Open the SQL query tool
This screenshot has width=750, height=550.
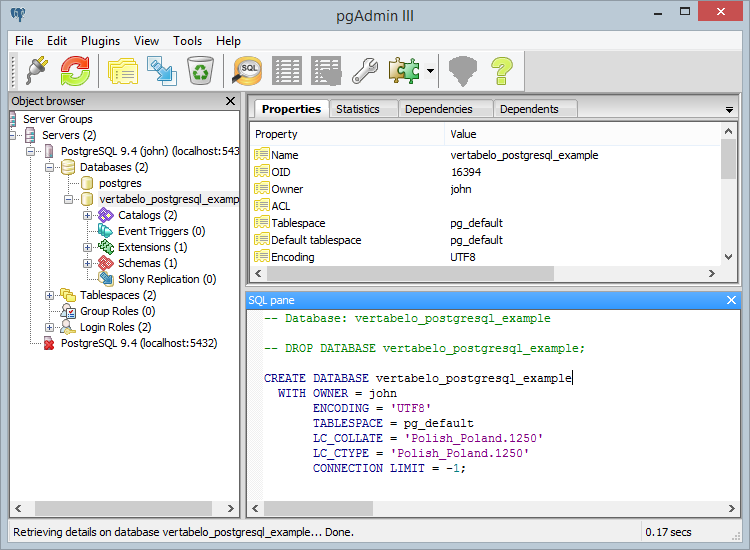pos(248,70)
